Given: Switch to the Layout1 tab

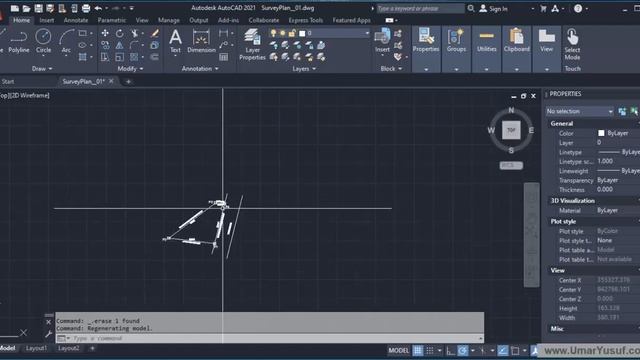Looking at the screenshot, I should [36, 348].
